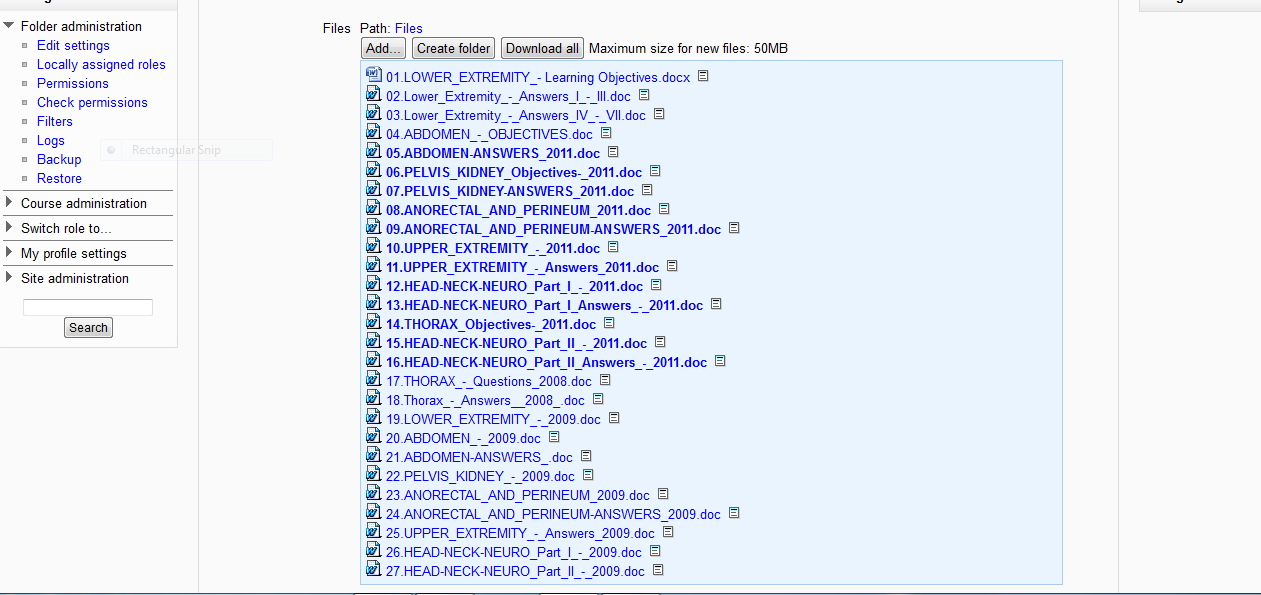The image size is (1261, 595).
Task: Click options icon for 23.ANORECTAL_AND_PERINEUM_2009.doc
Action: tap(663, 494)
